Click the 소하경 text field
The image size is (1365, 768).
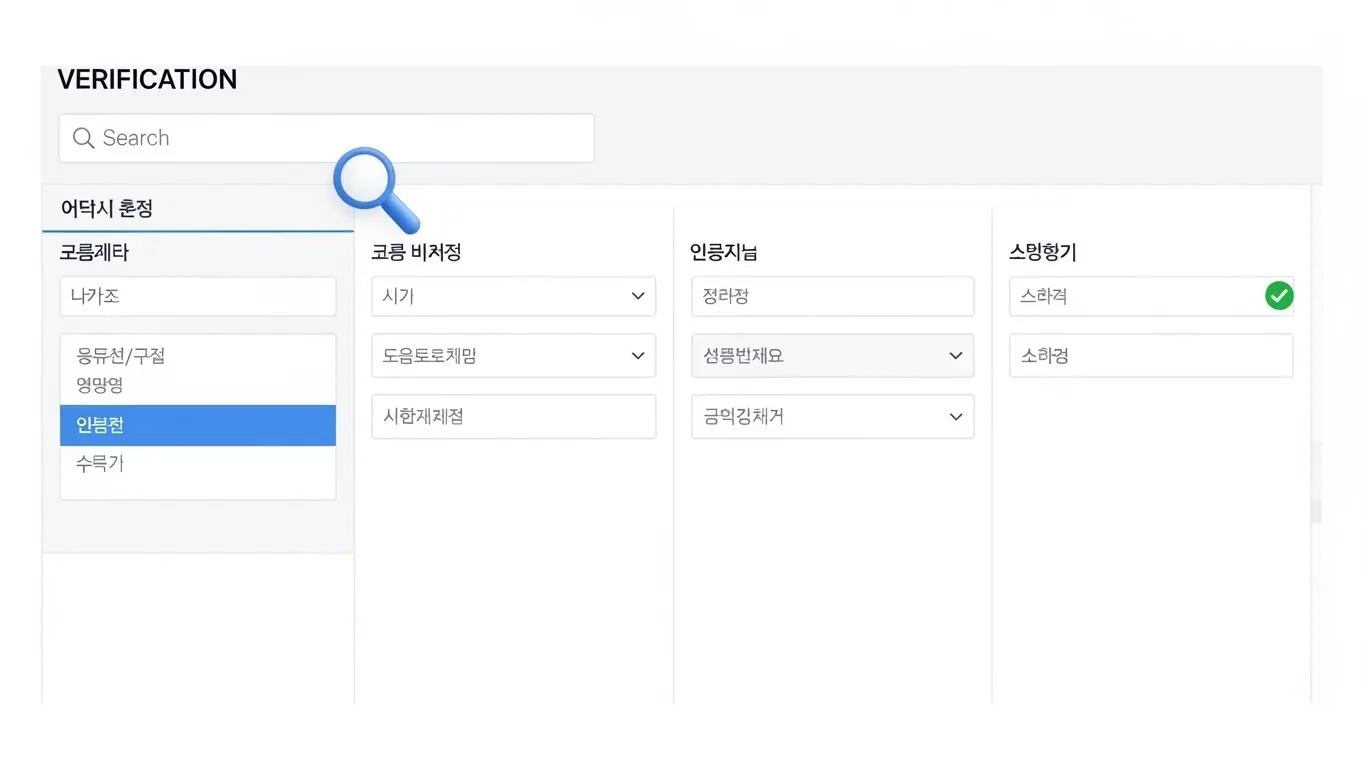[1150, 356]
